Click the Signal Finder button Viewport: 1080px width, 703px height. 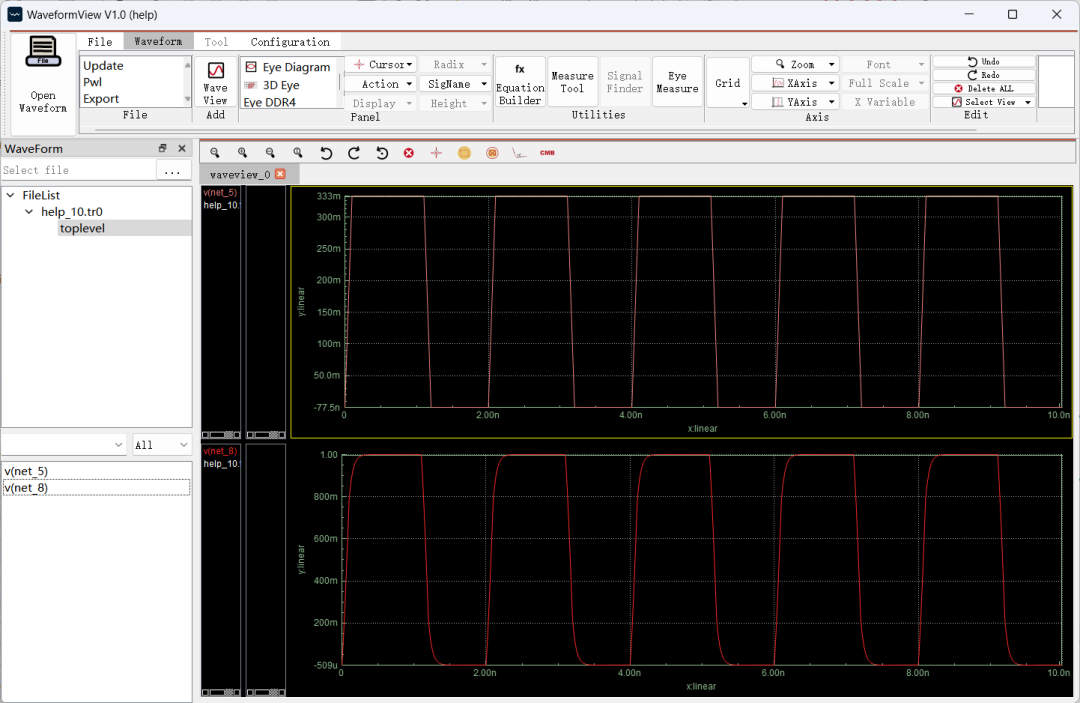tap(625, 82)
